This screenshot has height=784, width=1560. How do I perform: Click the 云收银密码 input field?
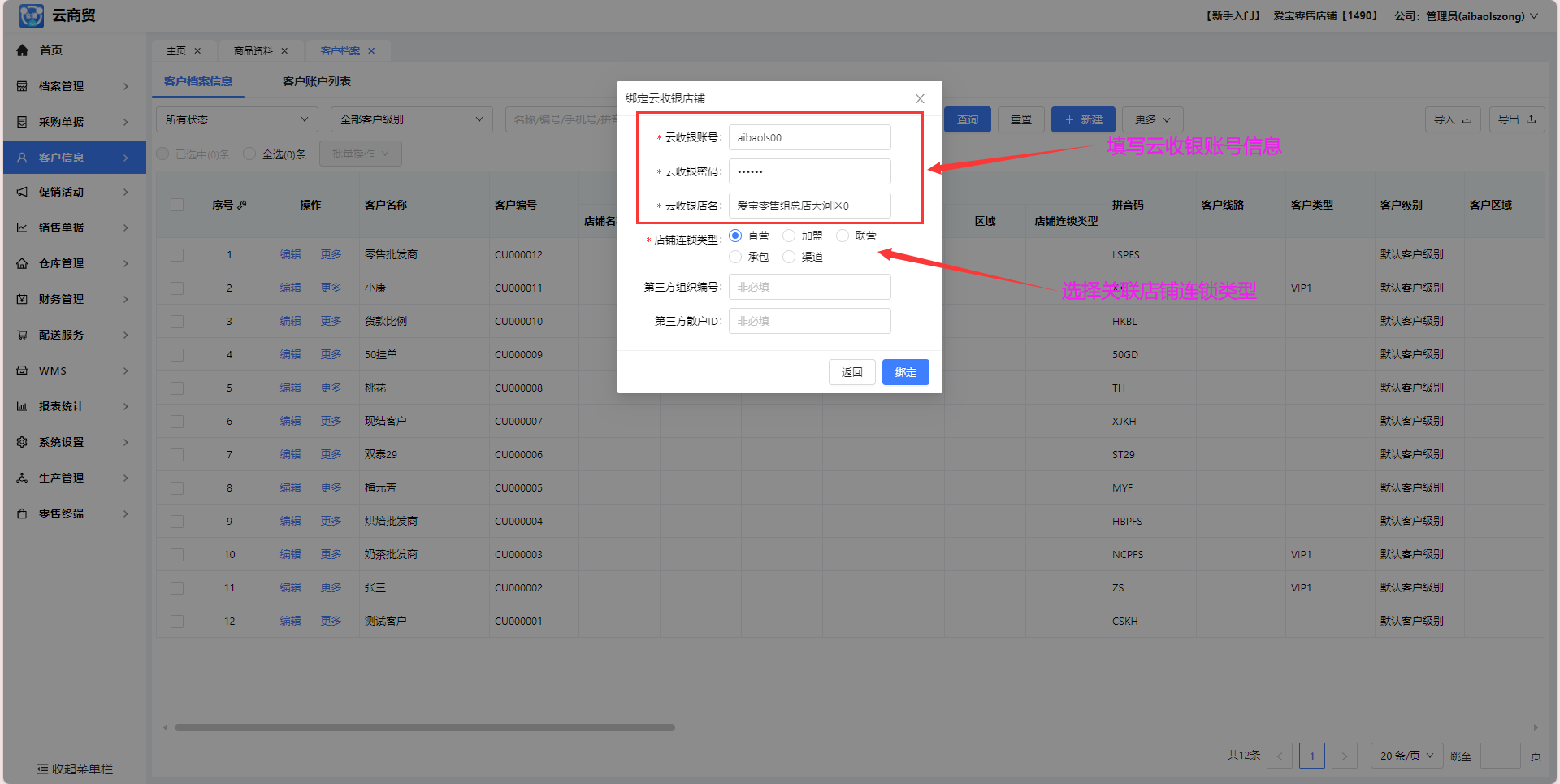click(810, 171)
